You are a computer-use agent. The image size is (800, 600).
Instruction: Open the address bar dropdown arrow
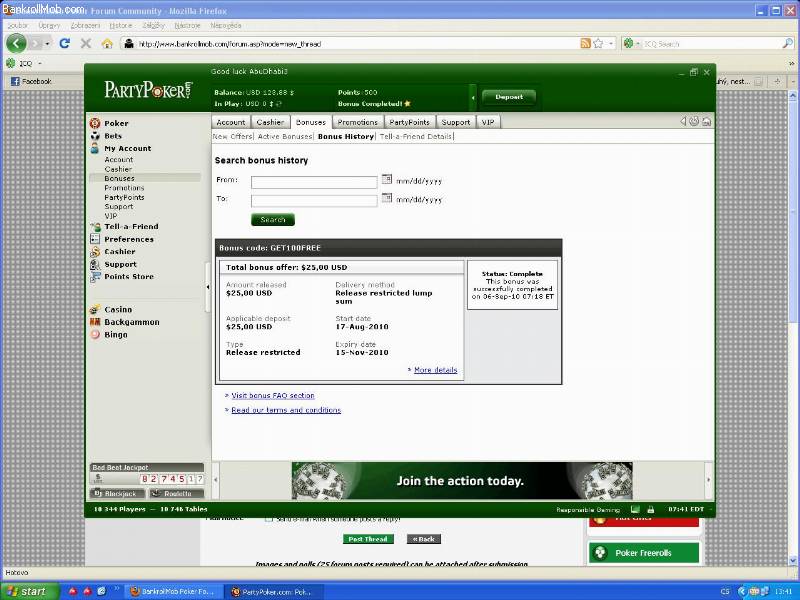pos(611,44)
